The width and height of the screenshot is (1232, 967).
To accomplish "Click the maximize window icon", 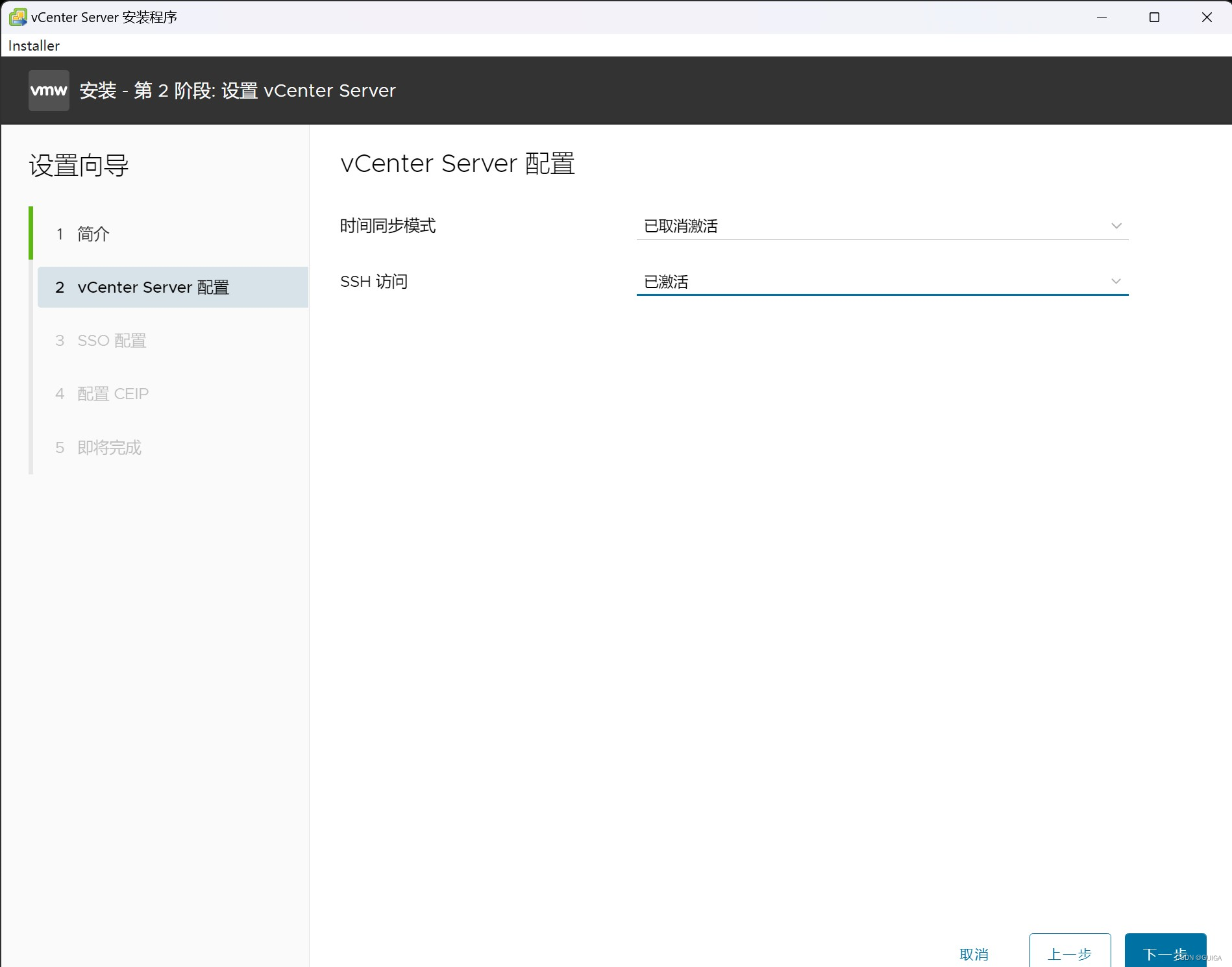I will point(1154,18).
